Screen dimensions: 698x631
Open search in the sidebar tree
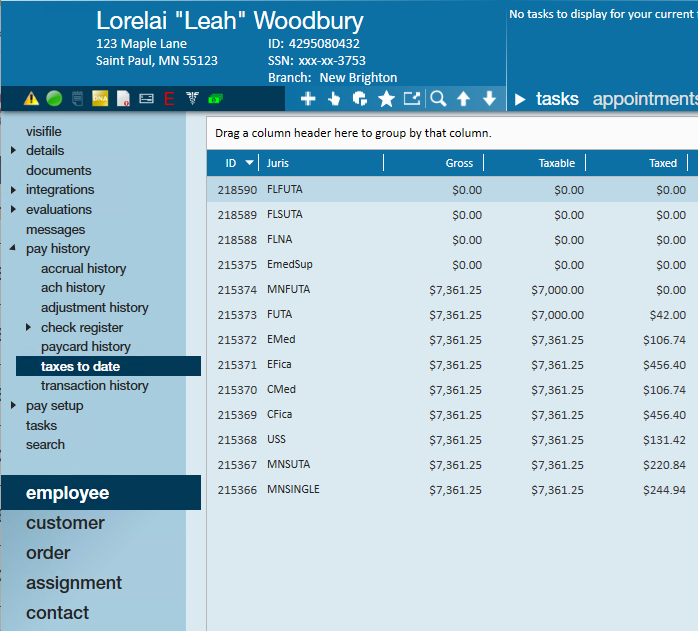tap(45, 444)
